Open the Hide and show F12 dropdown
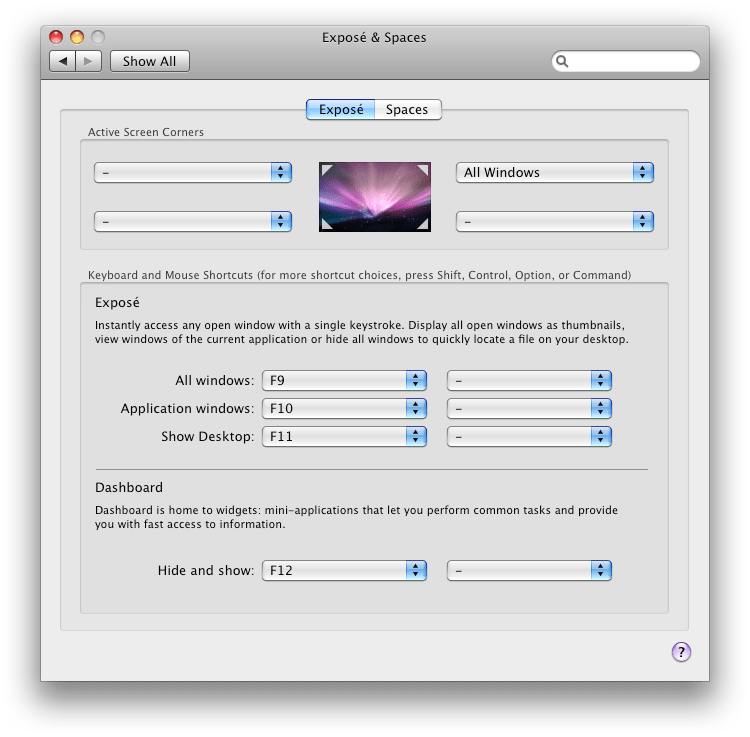This screenshot has width=750, height=737. (x=344, y=570)
